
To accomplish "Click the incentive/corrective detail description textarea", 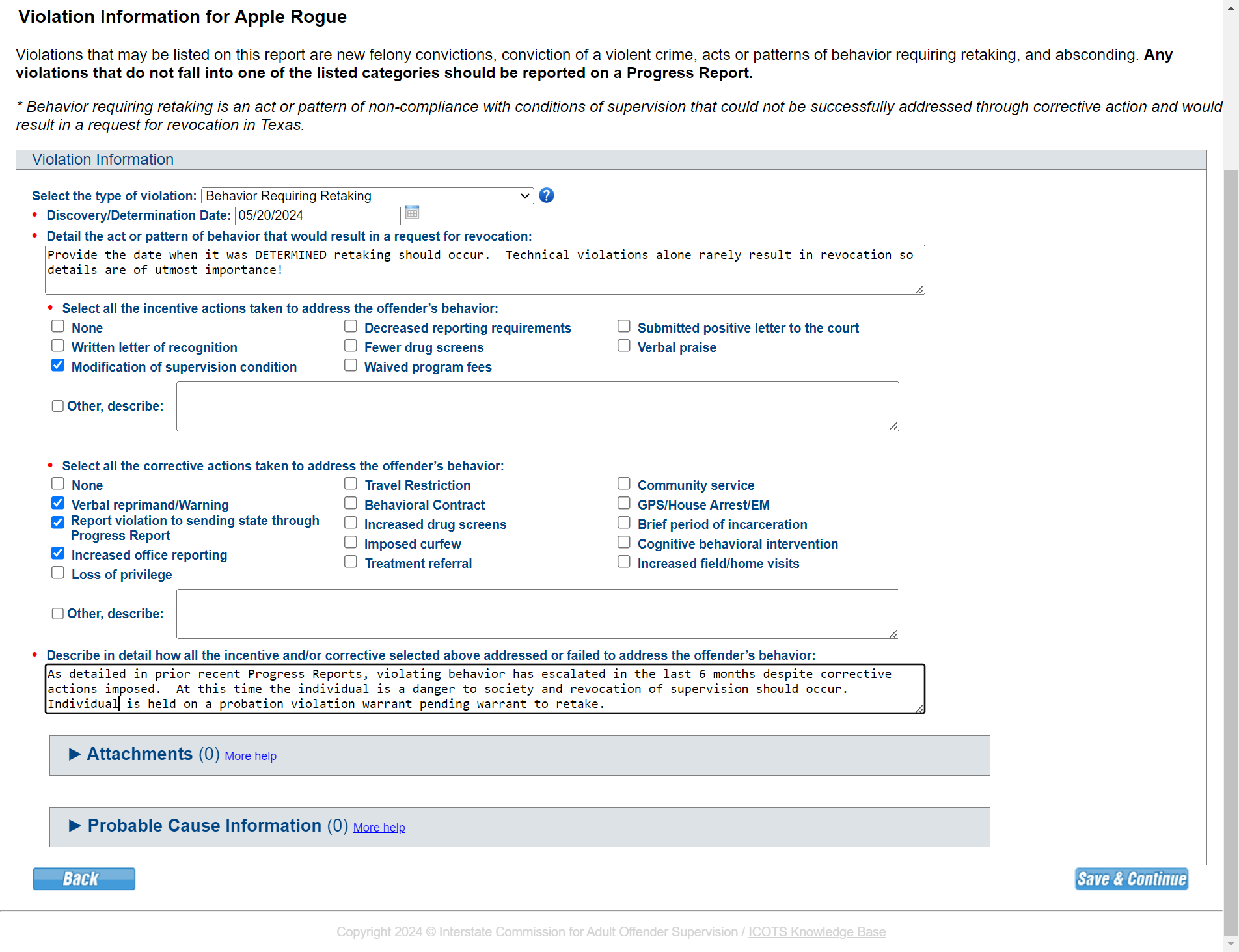I will click(485, 688).
